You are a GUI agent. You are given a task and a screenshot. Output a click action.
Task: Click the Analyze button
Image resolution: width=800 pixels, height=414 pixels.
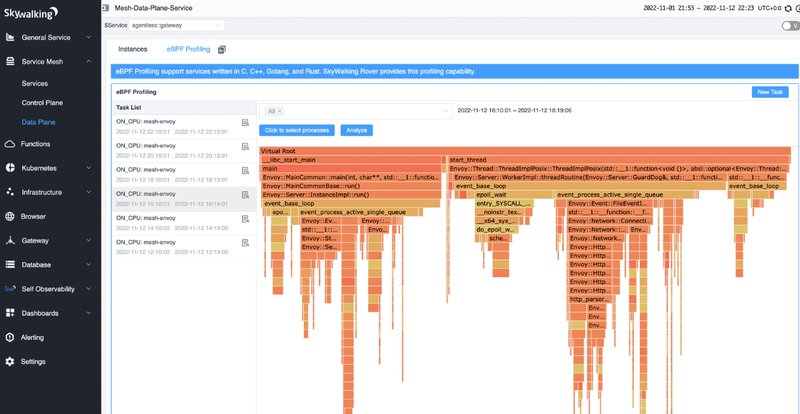click(356, 130)
